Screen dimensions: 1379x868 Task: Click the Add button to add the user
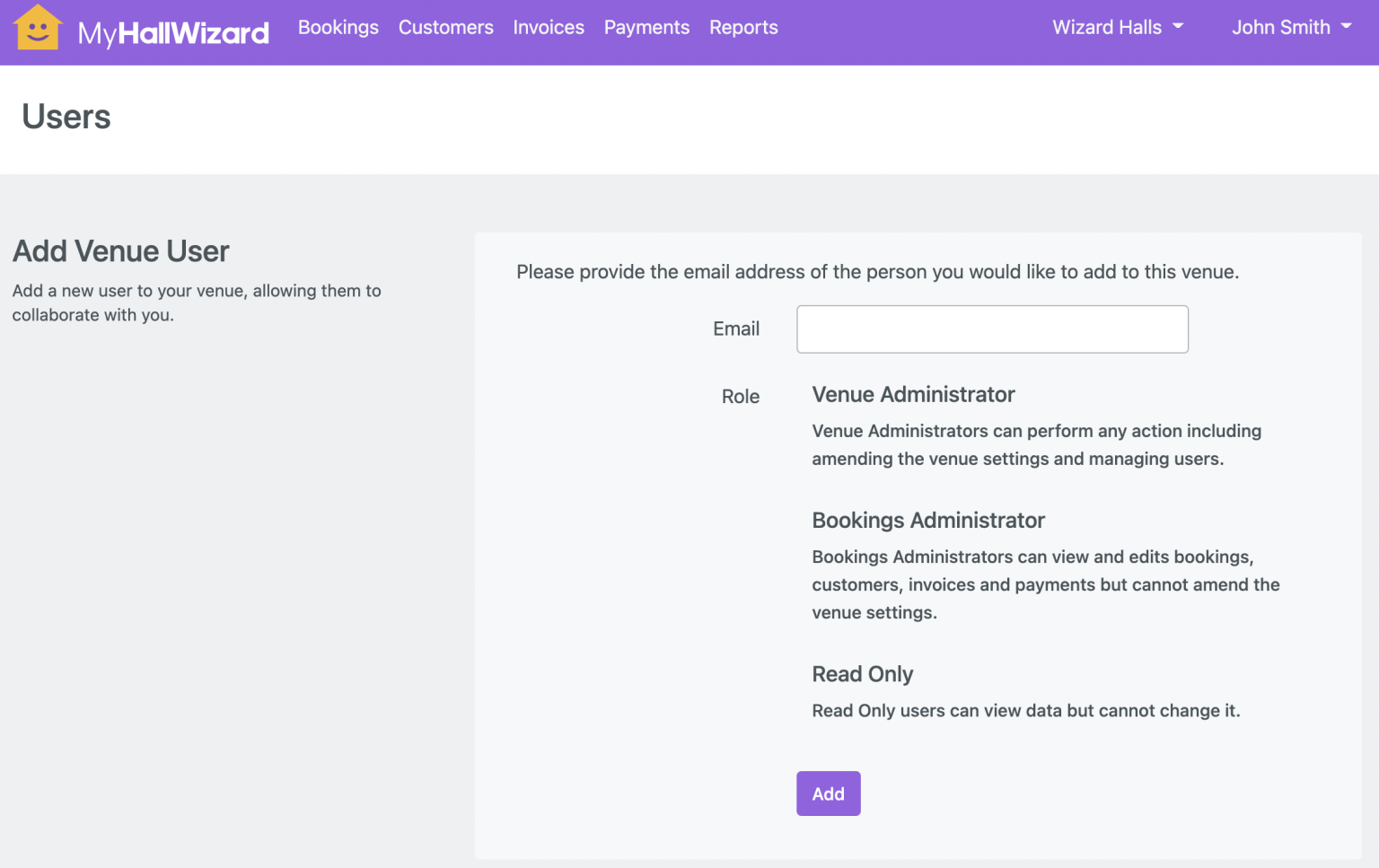click(x=828, y=793)
